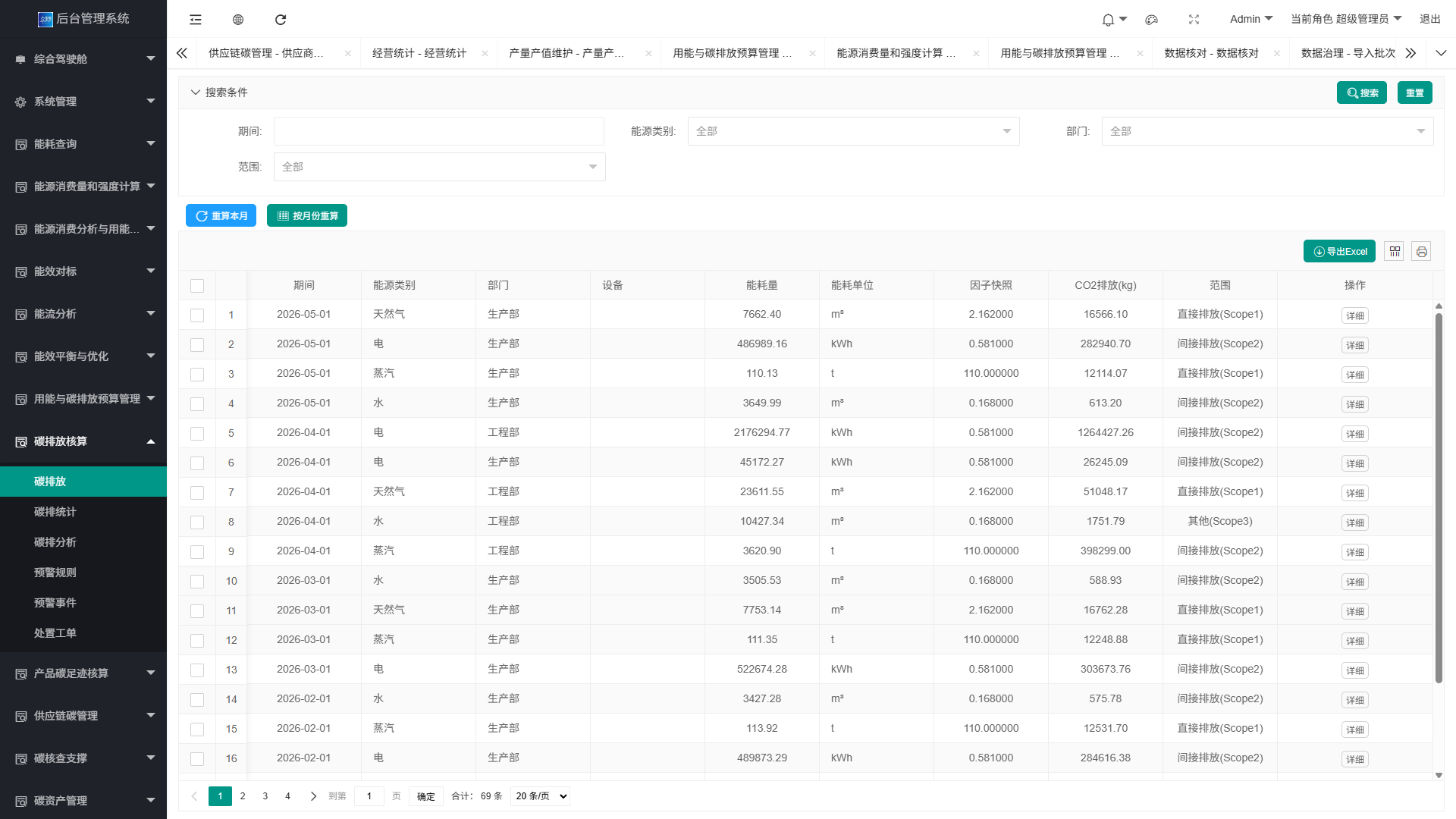Go to page 3 in pagination
Screen dimensions: 1456x819
265,796
